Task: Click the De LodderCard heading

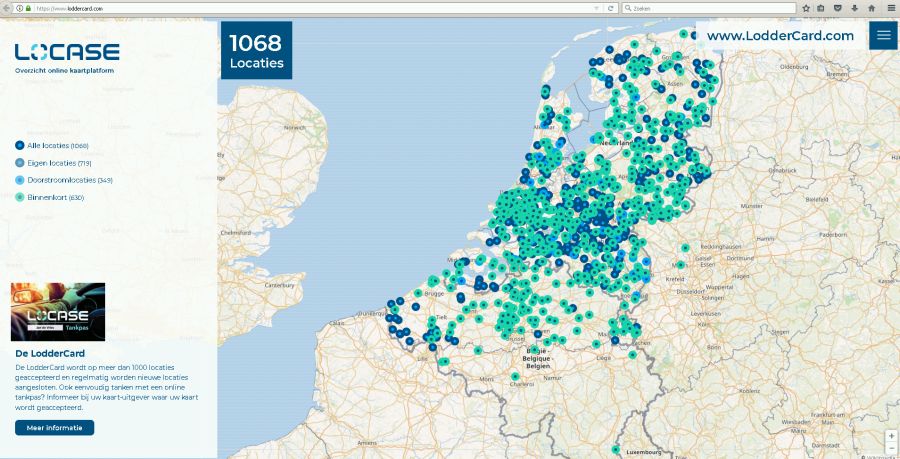Action: point(50,353)
